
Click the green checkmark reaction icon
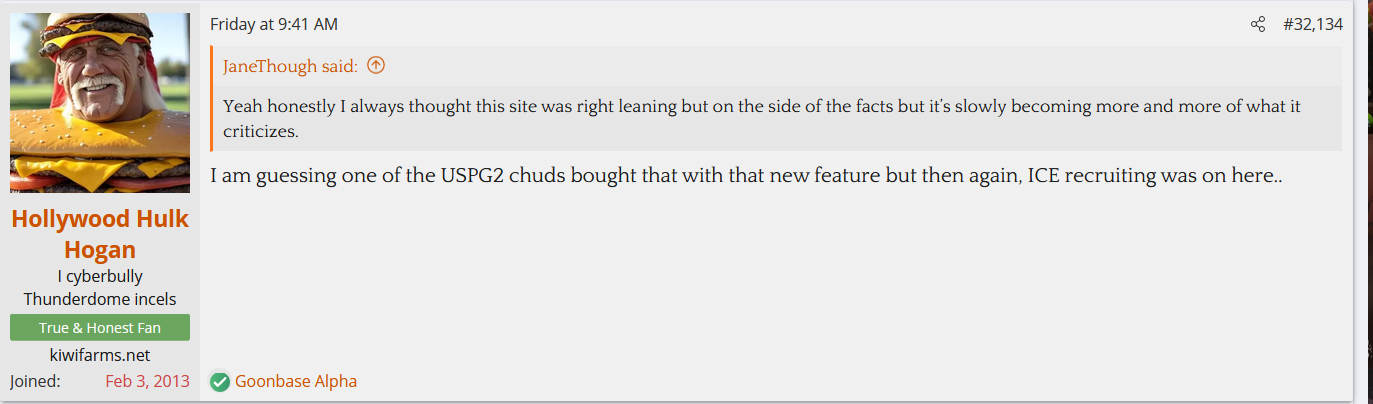(x=220, y=382)
